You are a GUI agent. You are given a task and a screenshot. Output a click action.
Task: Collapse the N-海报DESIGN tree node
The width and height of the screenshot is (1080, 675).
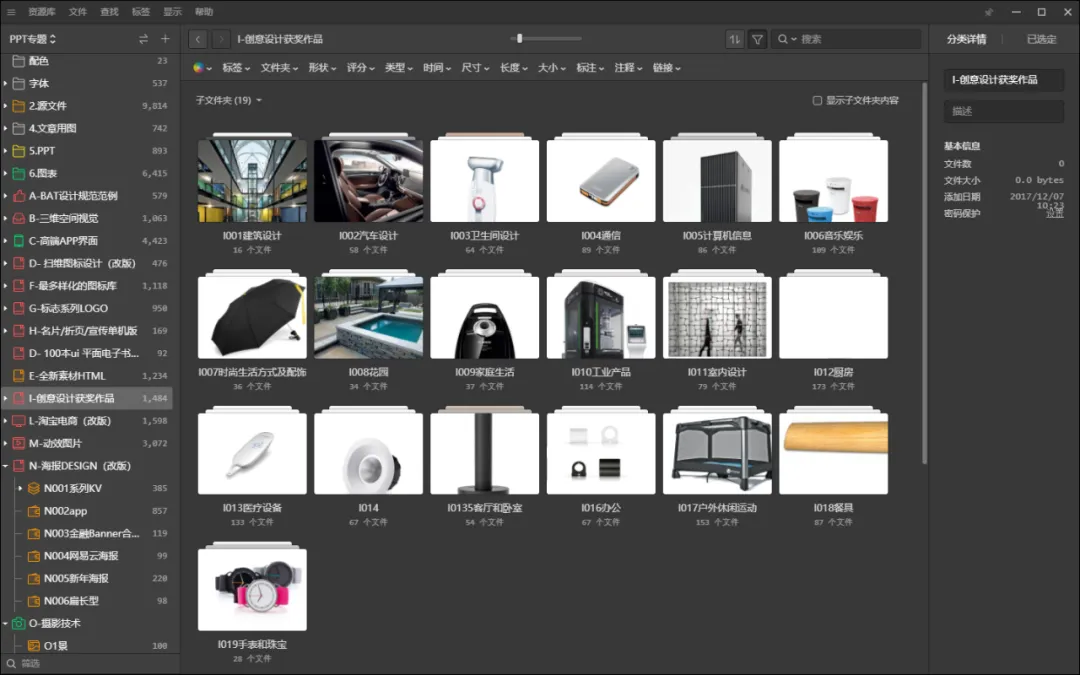click(x=6, y=466)
